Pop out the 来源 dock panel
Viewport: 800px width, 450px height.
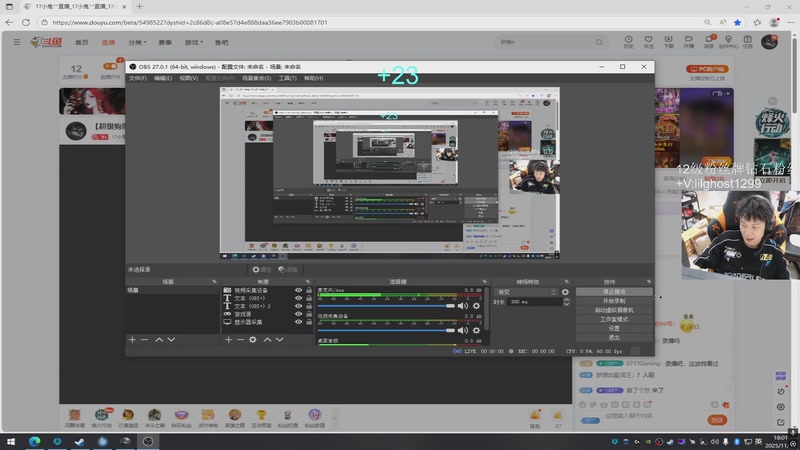click(x=308, y=282)
